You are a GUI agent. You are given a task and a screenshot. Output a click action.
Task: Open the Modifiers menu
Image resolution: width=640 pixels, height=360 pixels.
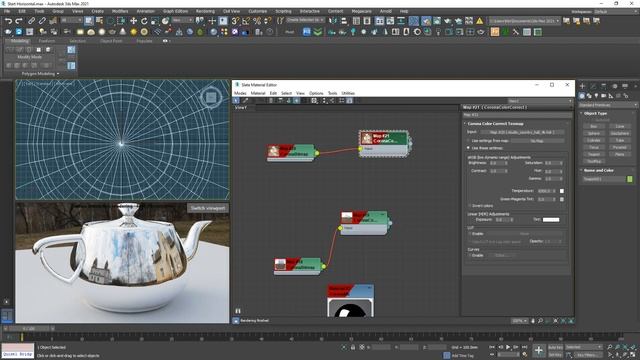[120, 11]
